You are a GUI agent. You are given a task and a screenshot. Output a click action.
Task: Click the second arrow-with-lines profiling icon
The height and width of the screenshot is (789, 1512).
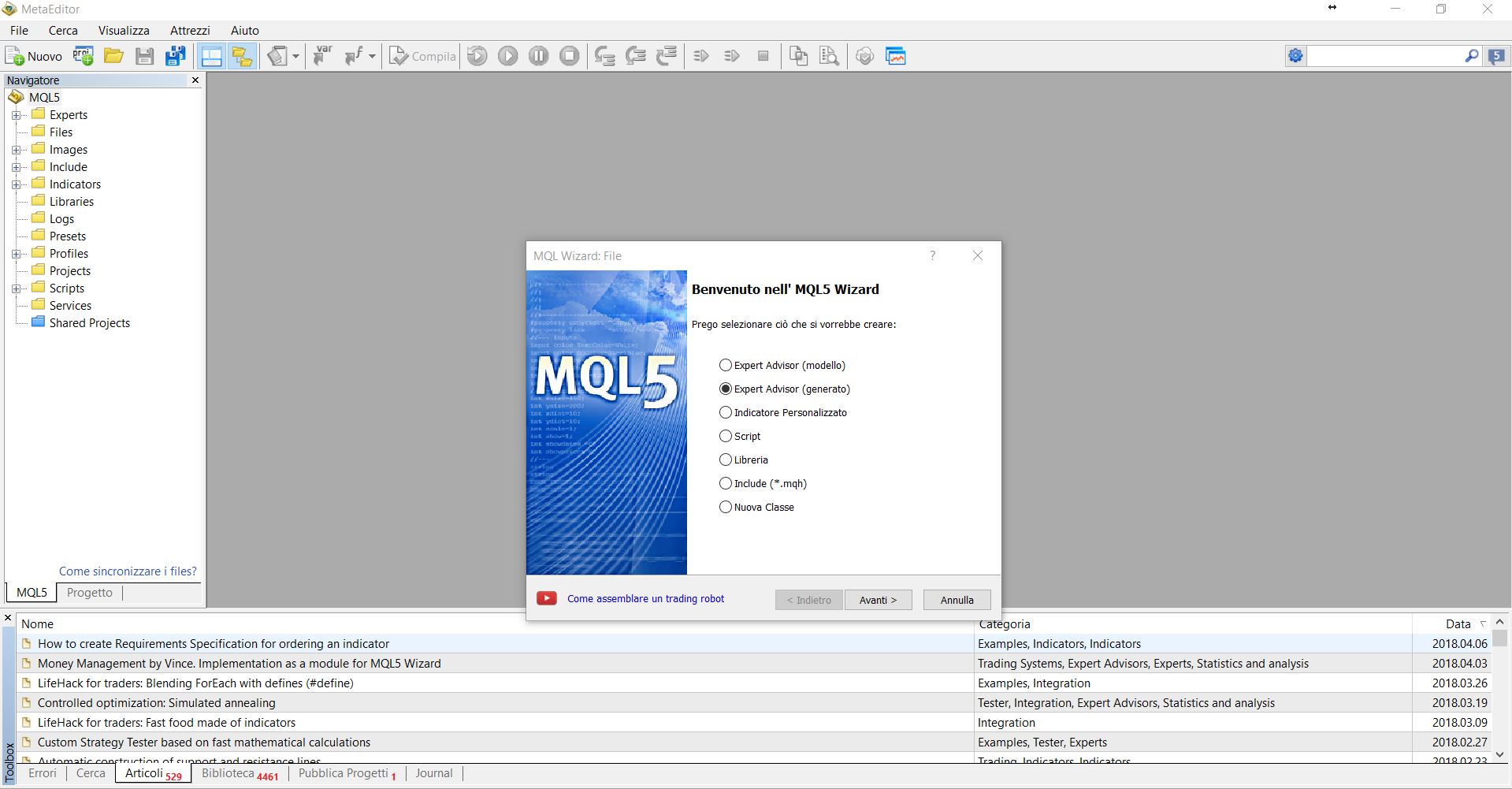(x=732, y=56)
